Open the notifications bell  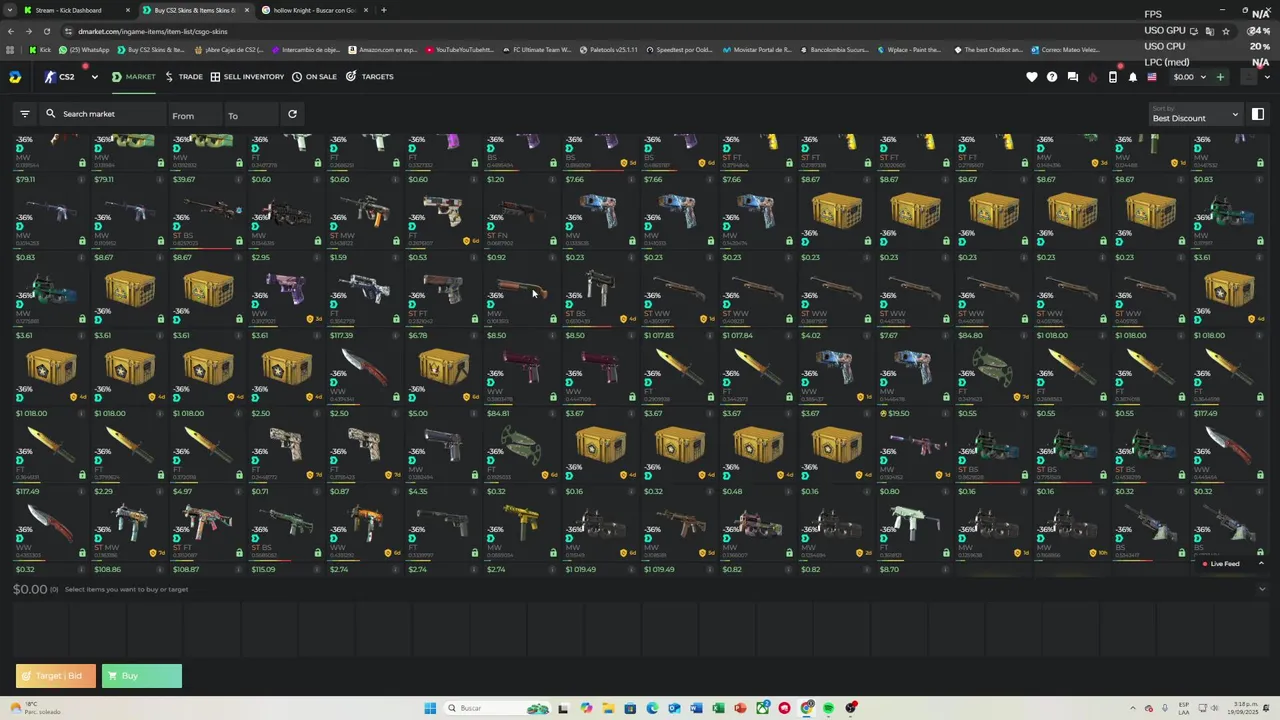[x=1133, y=77]
